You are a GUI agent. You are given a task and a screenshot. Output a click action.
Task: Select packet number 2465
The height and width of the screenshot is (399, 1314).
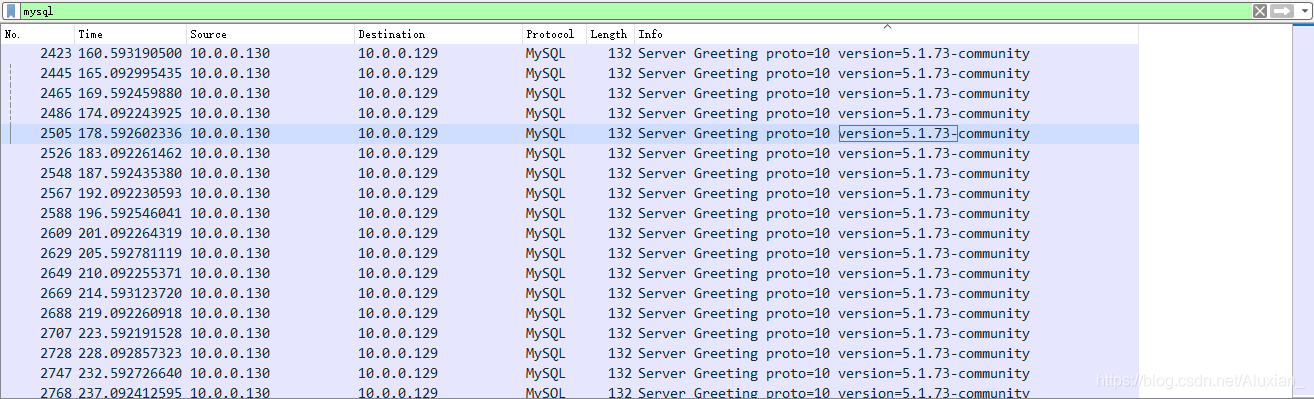[569, 94]
